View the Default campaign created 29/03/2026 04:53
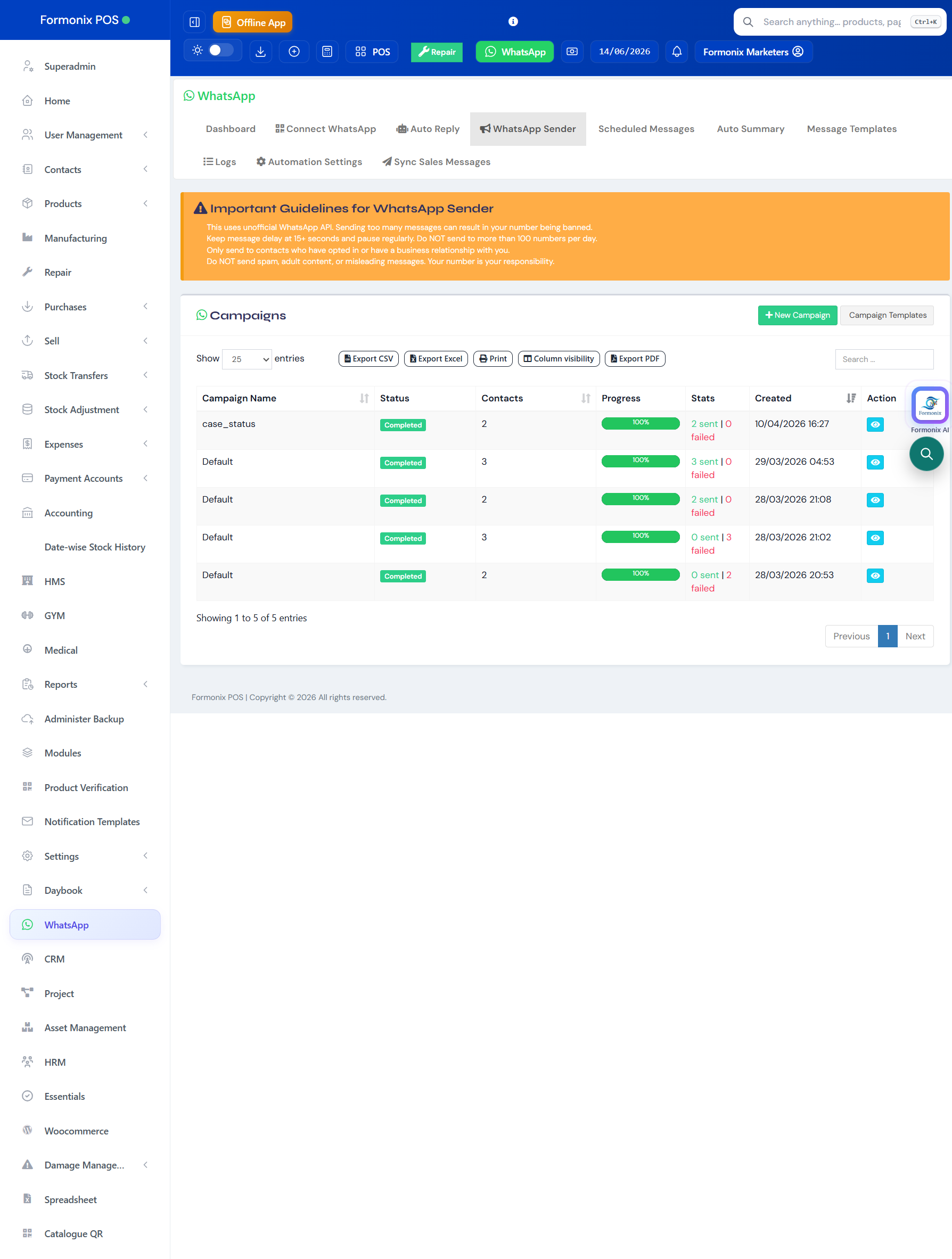The width and height of the screenshot is (952, 1259). click(875, 462)
